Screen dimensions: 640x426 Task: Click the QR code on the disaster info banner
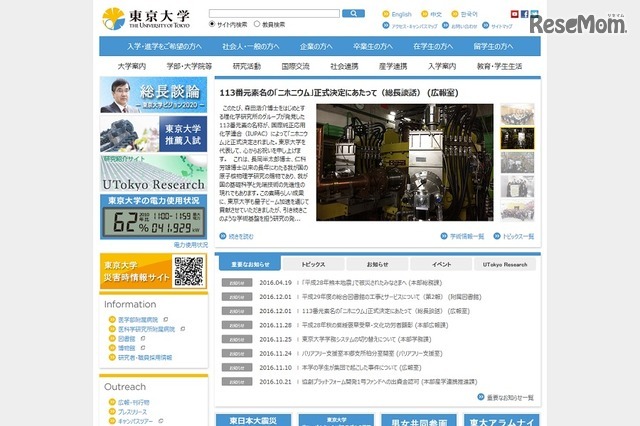click(x=189, y=271)
